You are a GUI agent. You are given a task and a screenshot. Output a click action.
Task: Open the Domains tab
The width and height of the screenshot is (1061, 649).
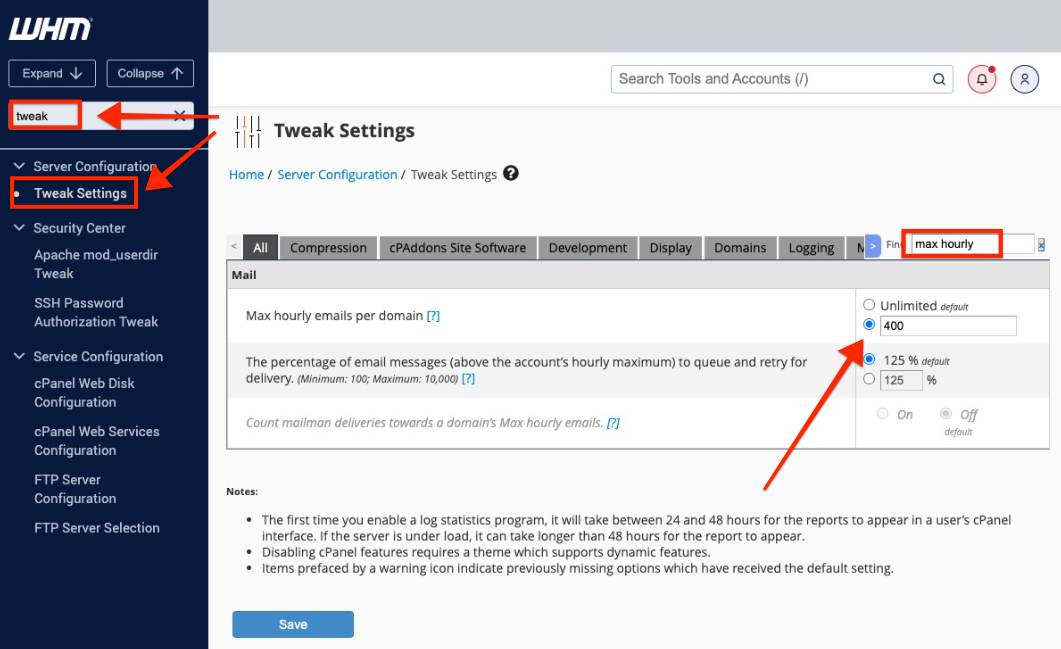(x=740, y=248)
